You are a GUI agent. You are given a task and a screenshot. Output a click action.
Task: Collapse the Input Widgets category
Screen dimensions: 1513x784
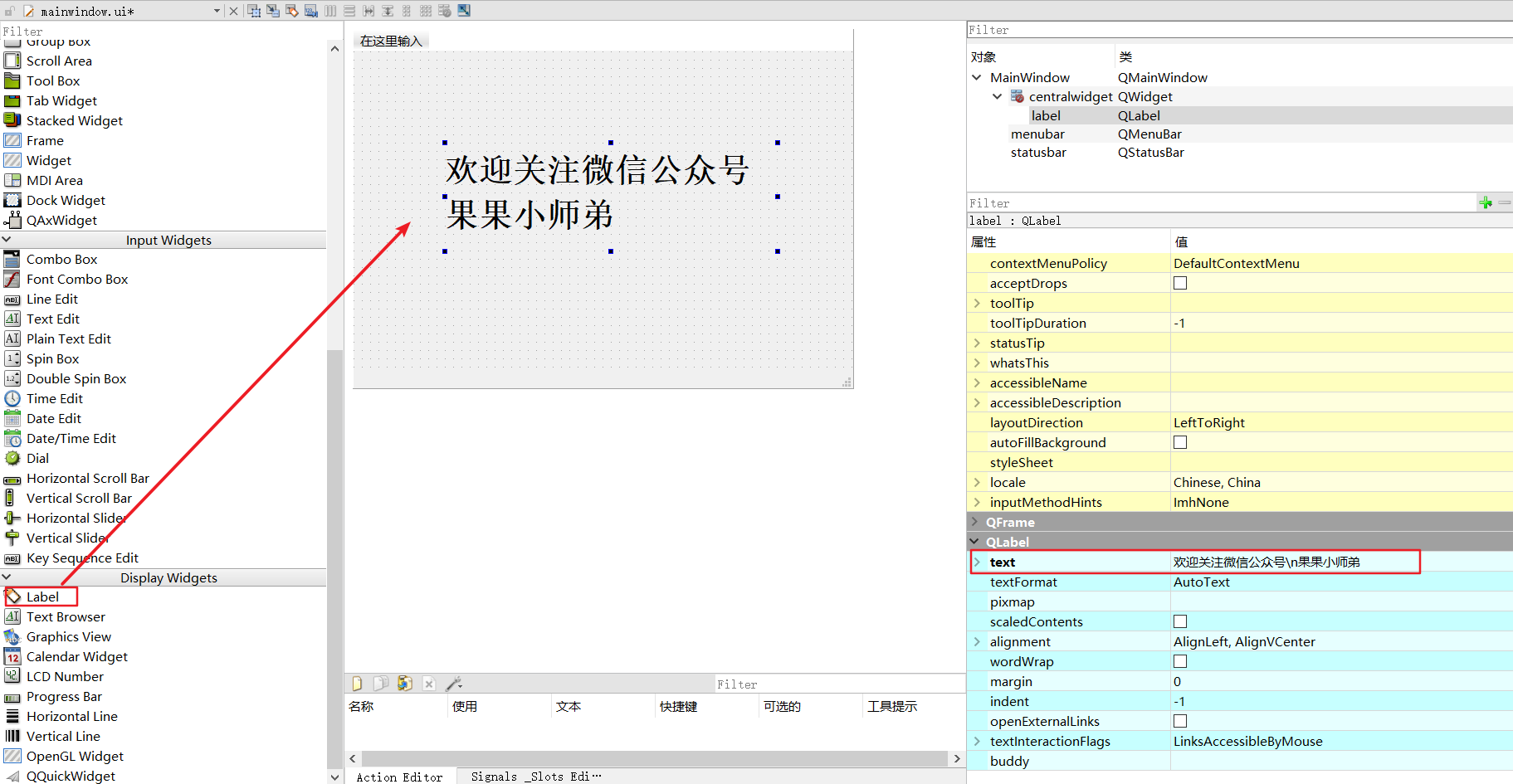click(7, 240)
